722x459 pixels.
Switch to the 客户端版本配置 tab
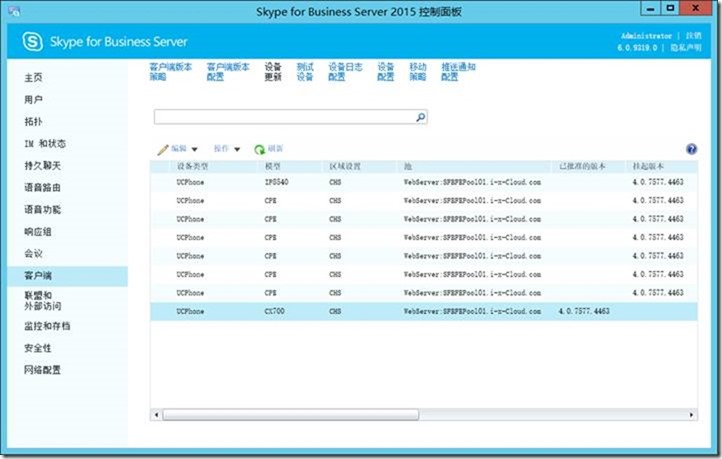click(x=228, y=72)
